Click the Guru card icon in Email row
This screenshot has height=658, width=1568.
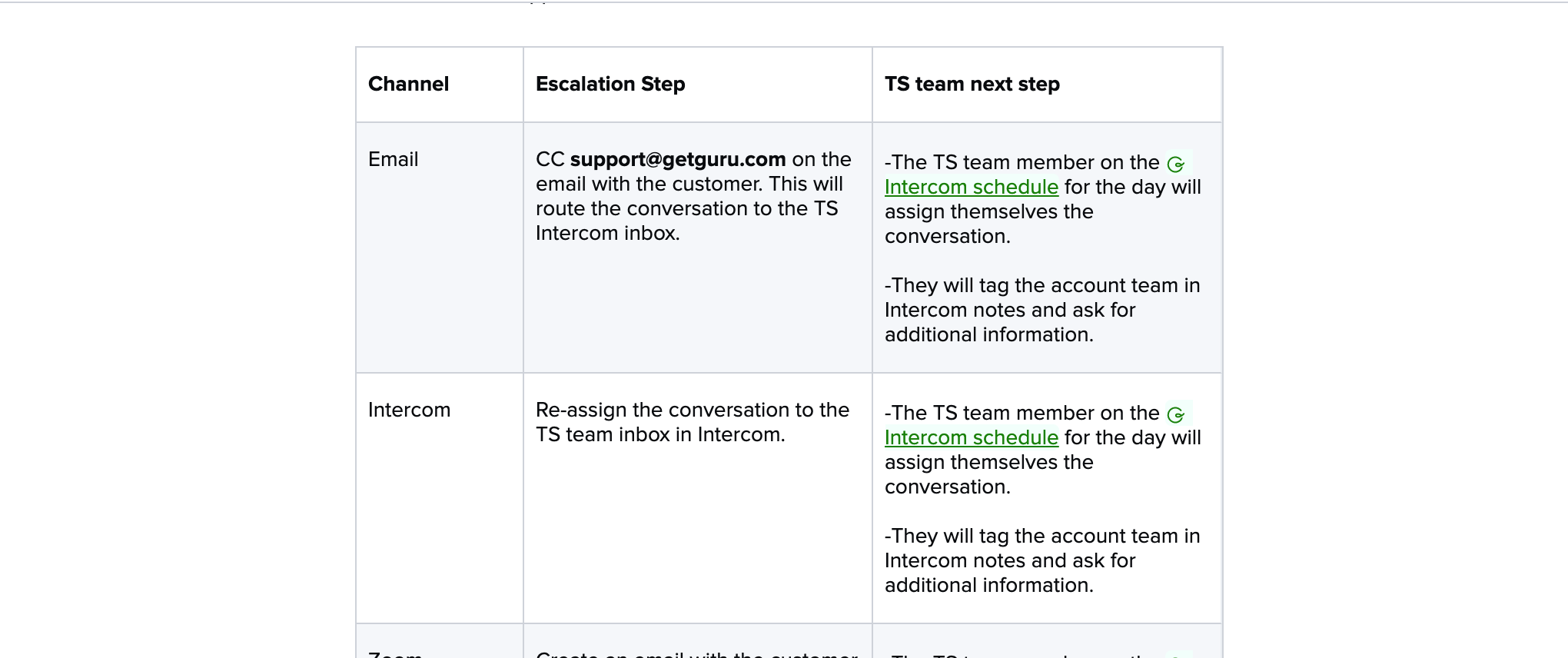[1176, 164]
